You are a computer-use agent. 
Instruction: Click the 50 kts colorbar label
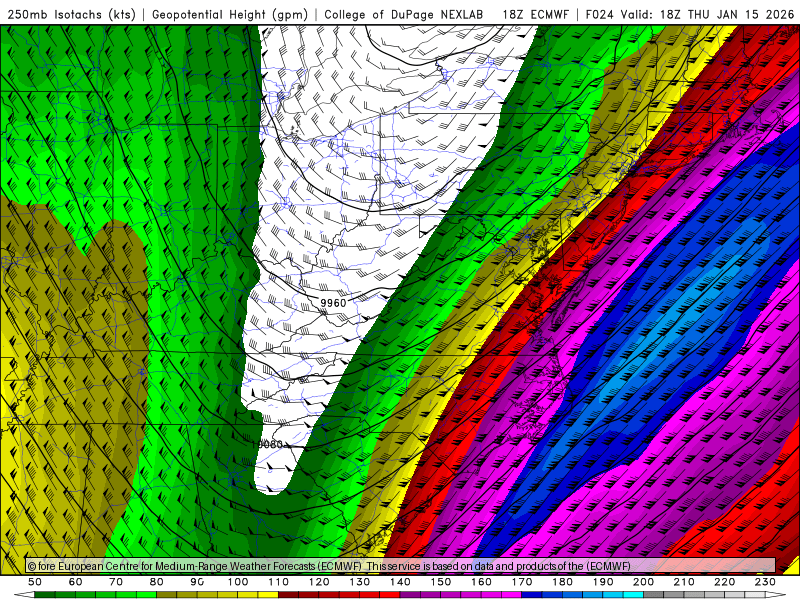coord(35,582)
